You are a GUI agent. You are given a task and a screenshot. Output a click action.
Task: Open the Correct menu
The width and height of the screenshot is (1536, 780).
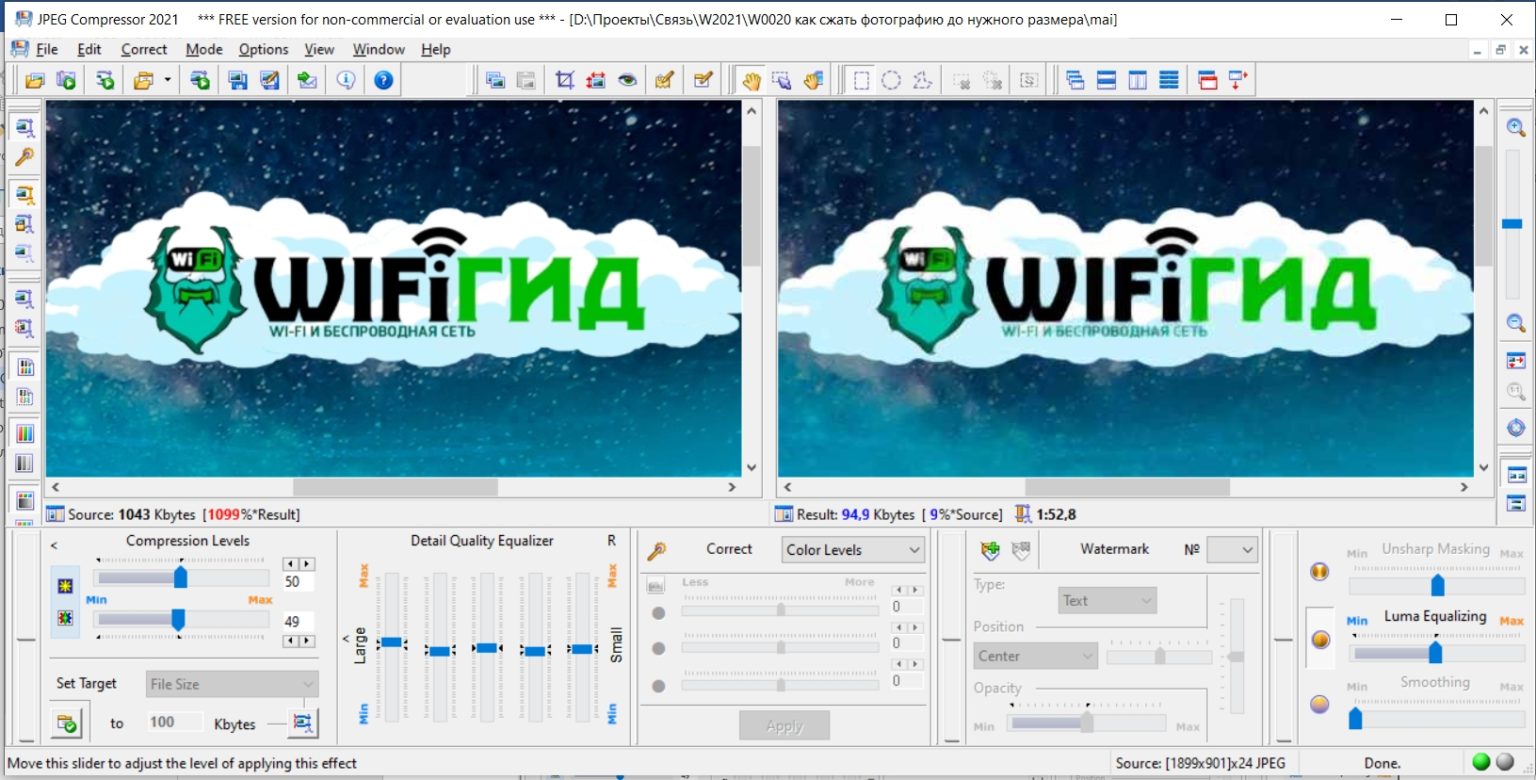144,49
